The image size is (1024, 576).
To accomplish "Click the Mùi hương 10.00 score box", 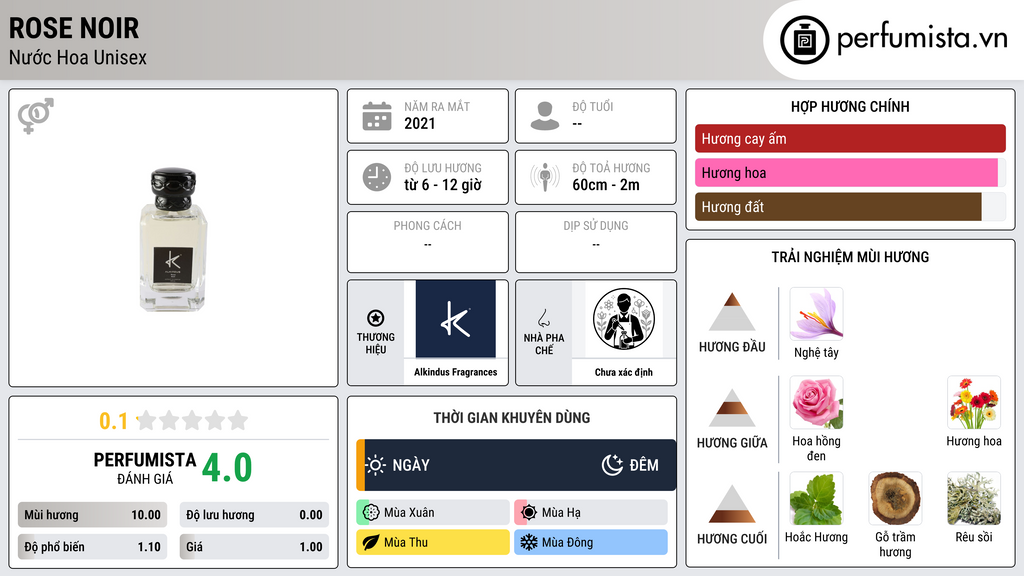I will 92,515.
